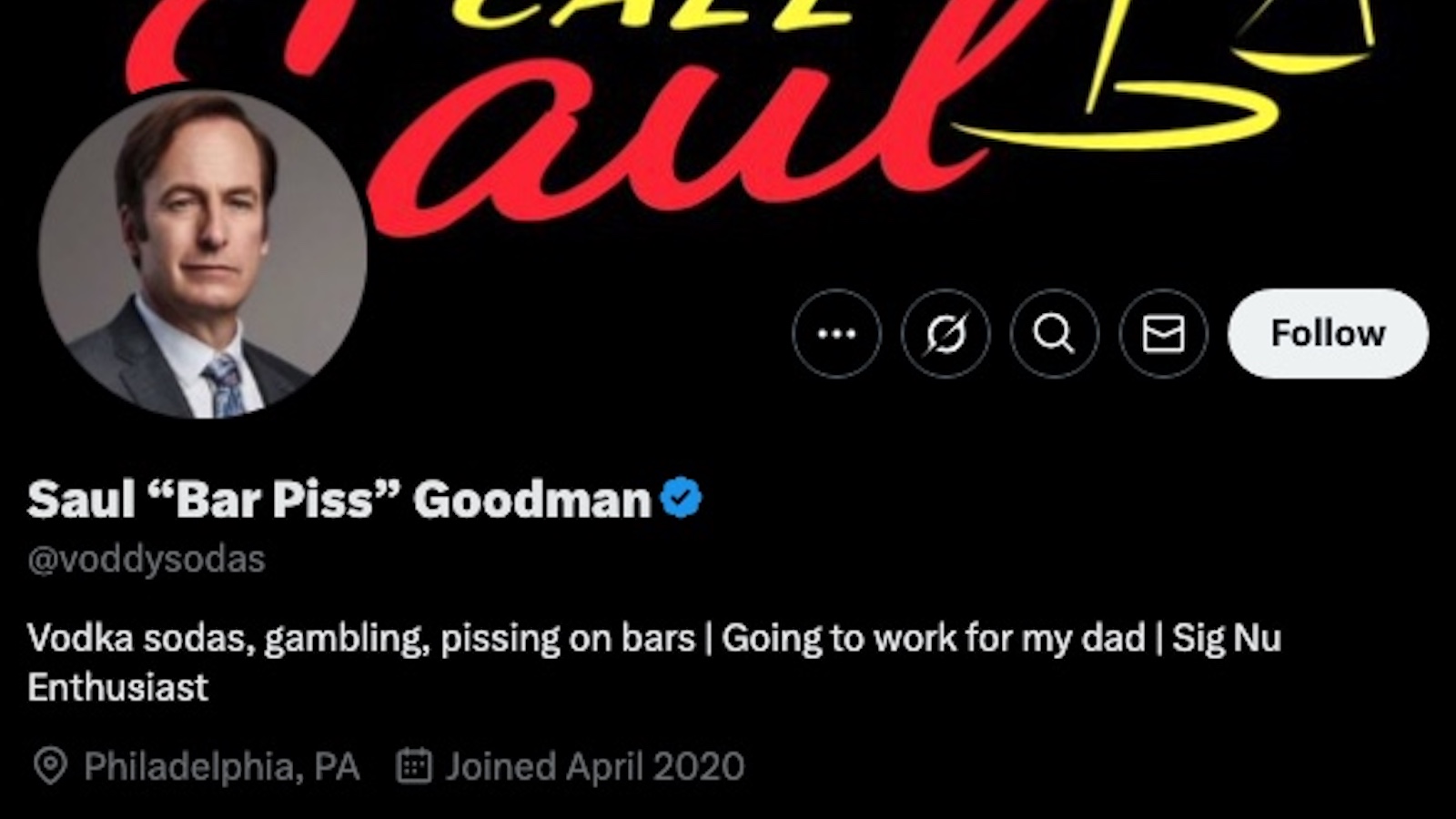Click the calendar icon beside join date
The image size is (1456, 819).
pyautogui.click(x=414, y=766)
